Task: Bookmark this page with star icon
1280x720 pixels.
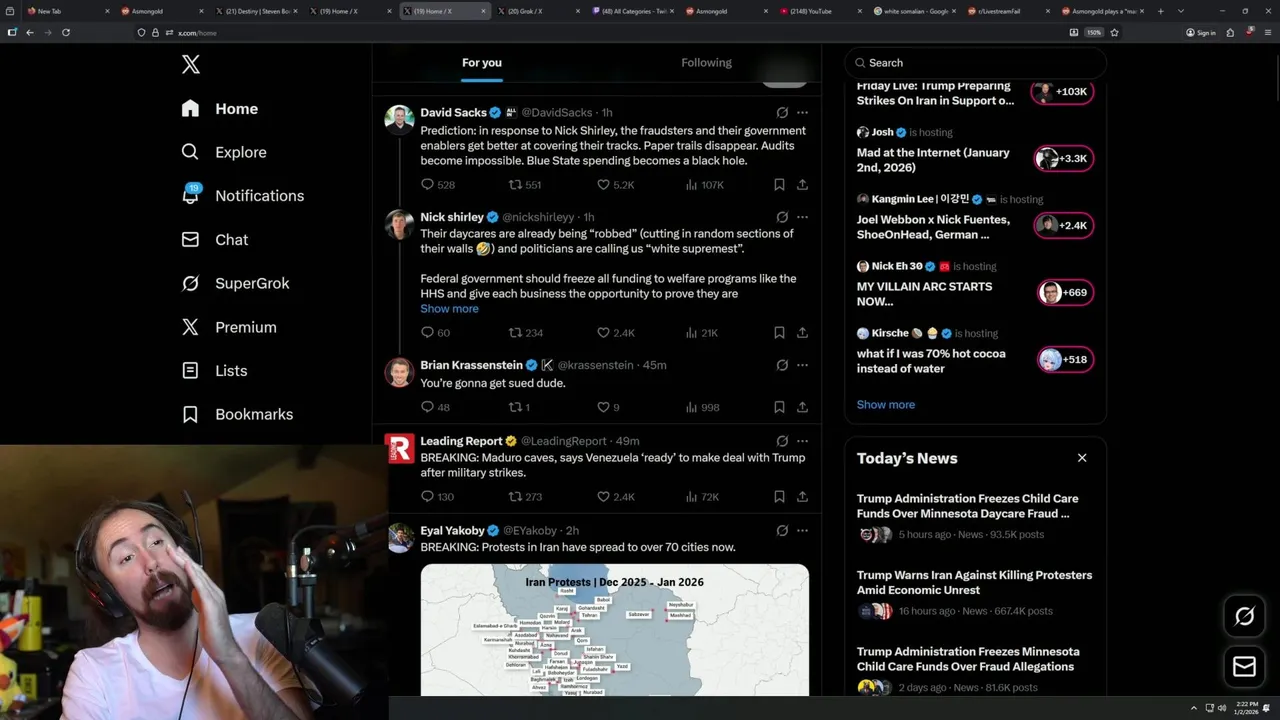Action: pyautogui.click(x=1114, y=32)
